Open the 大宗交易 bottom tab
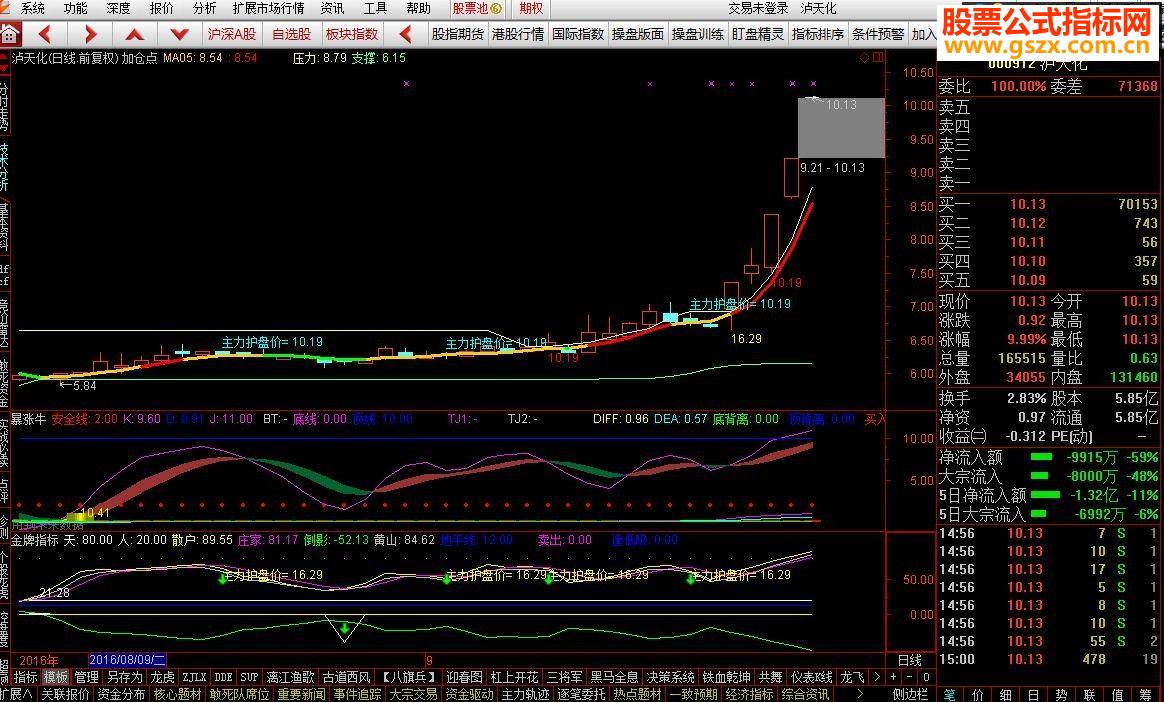1164x702 pixels. click(x=413, y=695)
